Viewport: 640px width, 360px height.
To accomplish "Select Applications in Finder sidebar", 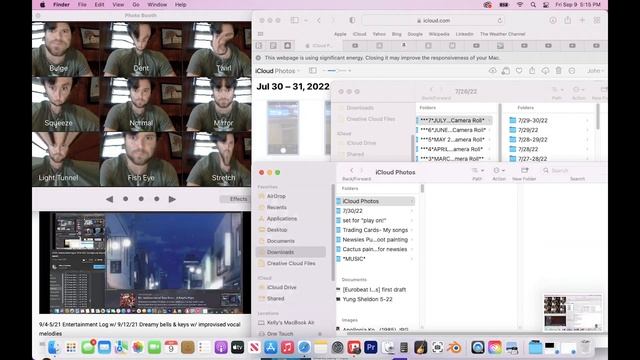I will tap(291, 218).
